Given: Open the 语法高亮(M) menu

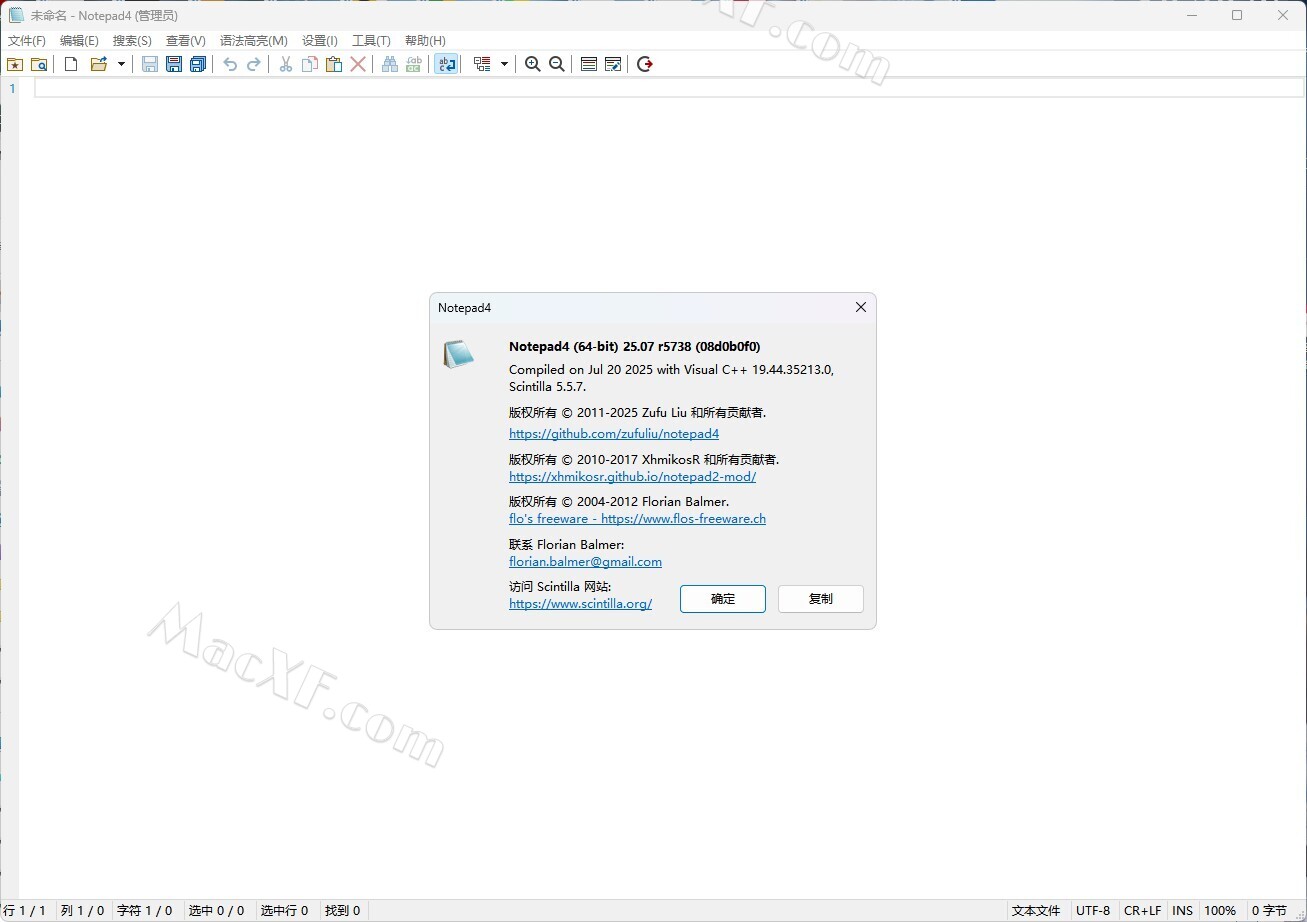Looking at the screenshot, I should tap(254, 41).
